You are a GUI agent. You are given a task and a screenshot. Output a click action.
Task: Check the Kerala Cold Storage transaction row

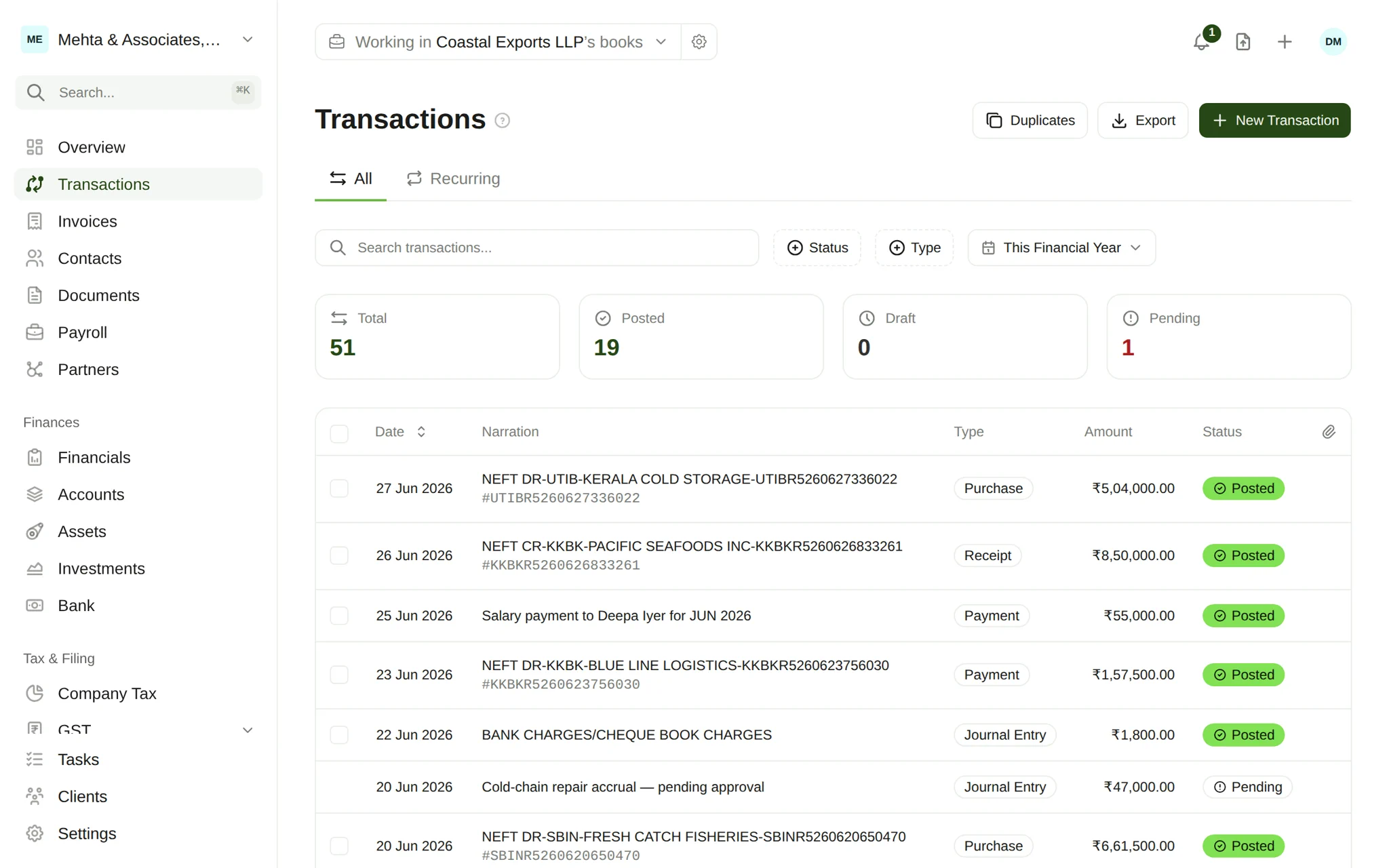coord(339,488)
